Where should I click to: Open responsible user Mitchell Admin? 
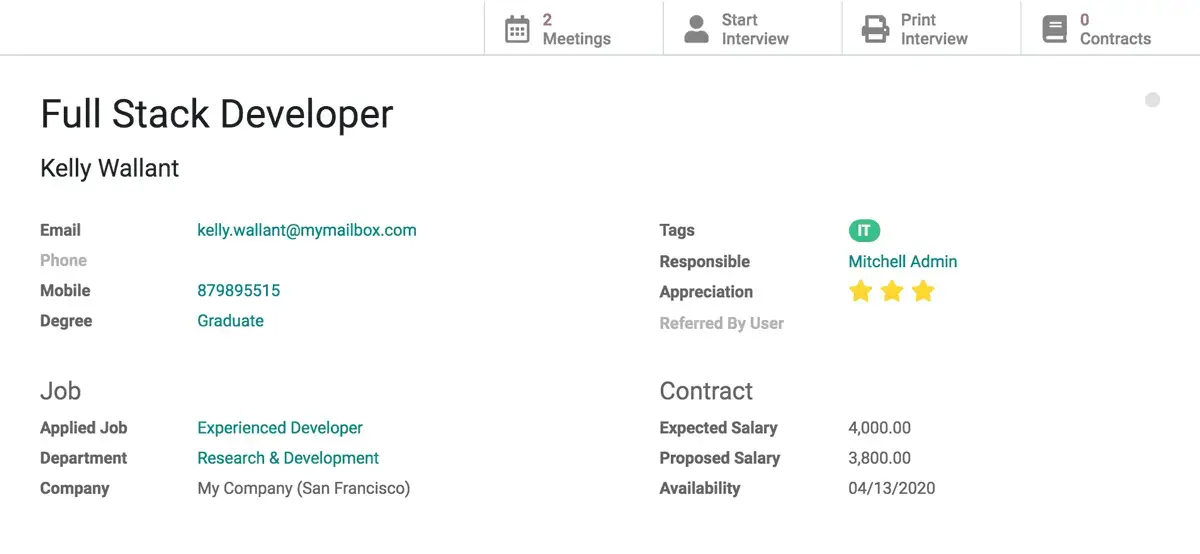click(903, 262)
